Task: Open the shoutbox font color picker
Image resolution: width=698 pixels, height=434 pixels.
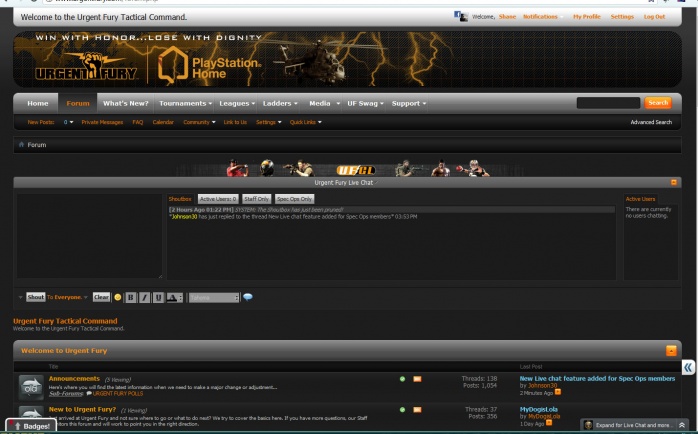Action: (x=173, y=297)
